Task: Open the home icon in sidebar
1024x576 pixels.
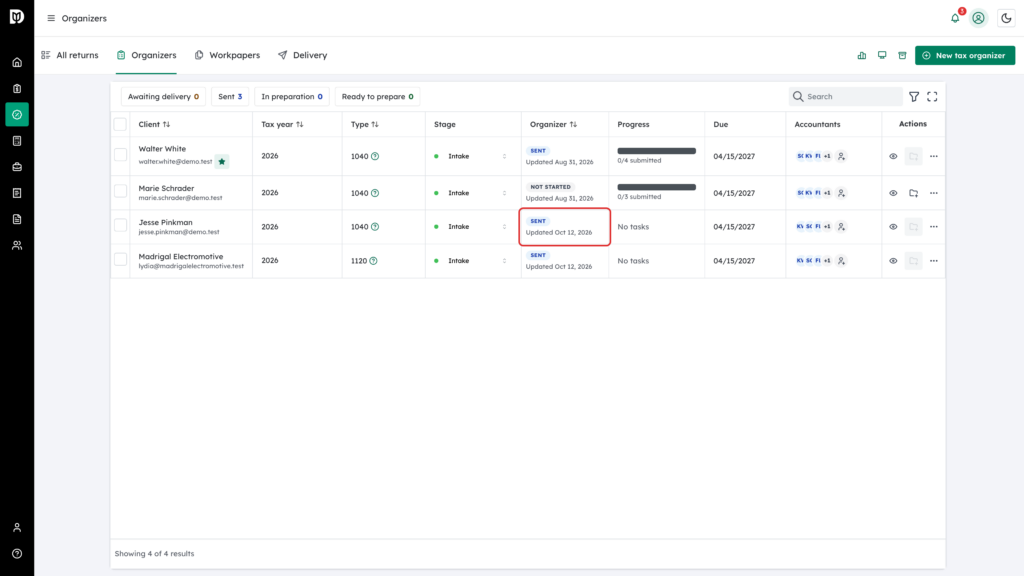Action: [17, 63]
